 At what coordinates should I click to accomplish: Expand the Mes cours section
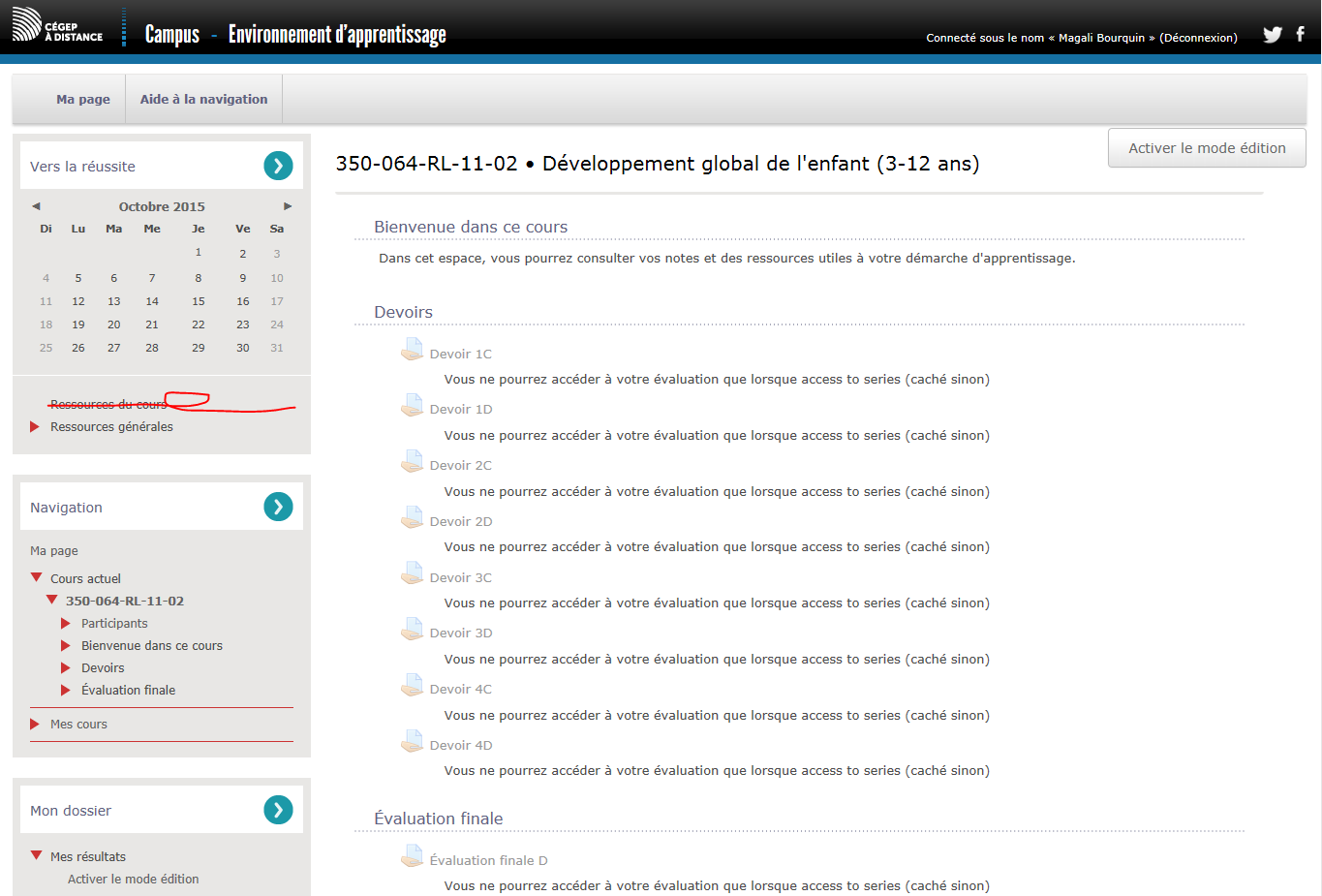click(35, 725)
